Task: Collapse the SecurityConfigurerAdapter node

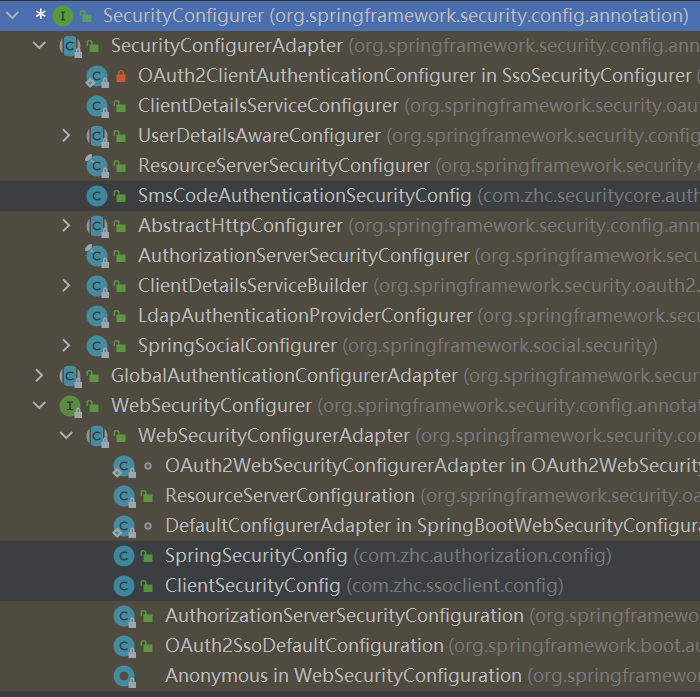Action: point(39,46)
